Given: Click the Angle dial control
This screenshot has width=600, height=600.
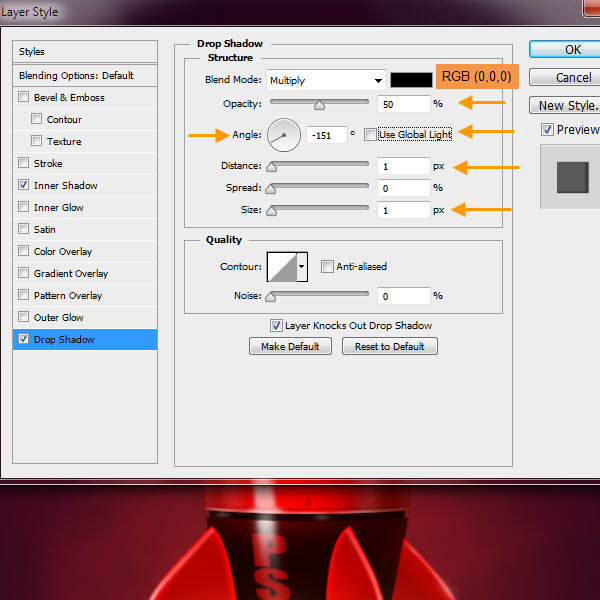Looking at the screenshot, I should (285, 134).
